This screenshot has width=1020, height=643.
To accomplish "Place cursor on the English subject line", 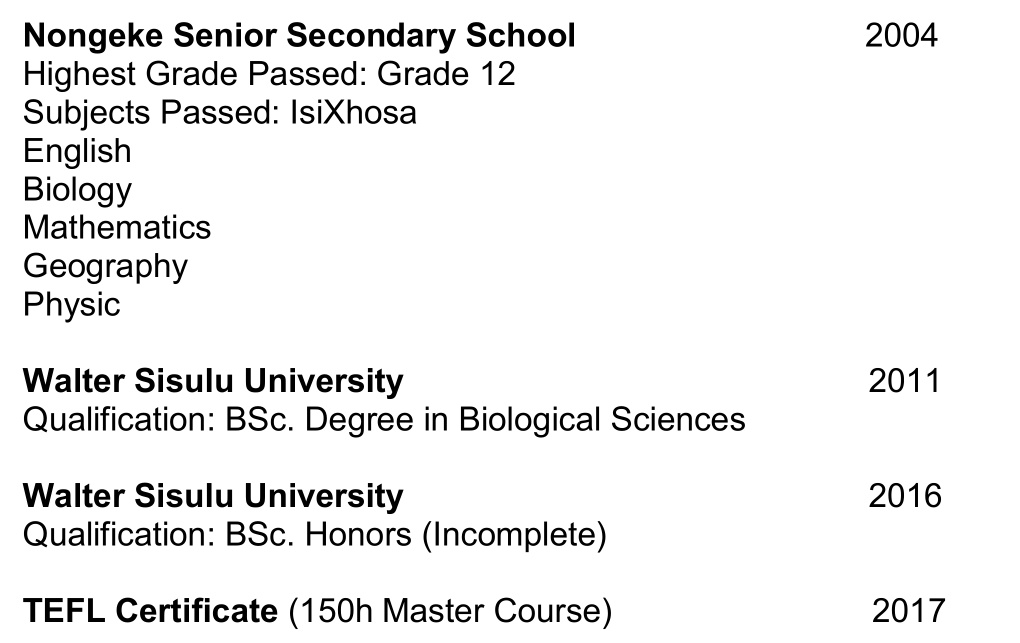I will [77, 151].
